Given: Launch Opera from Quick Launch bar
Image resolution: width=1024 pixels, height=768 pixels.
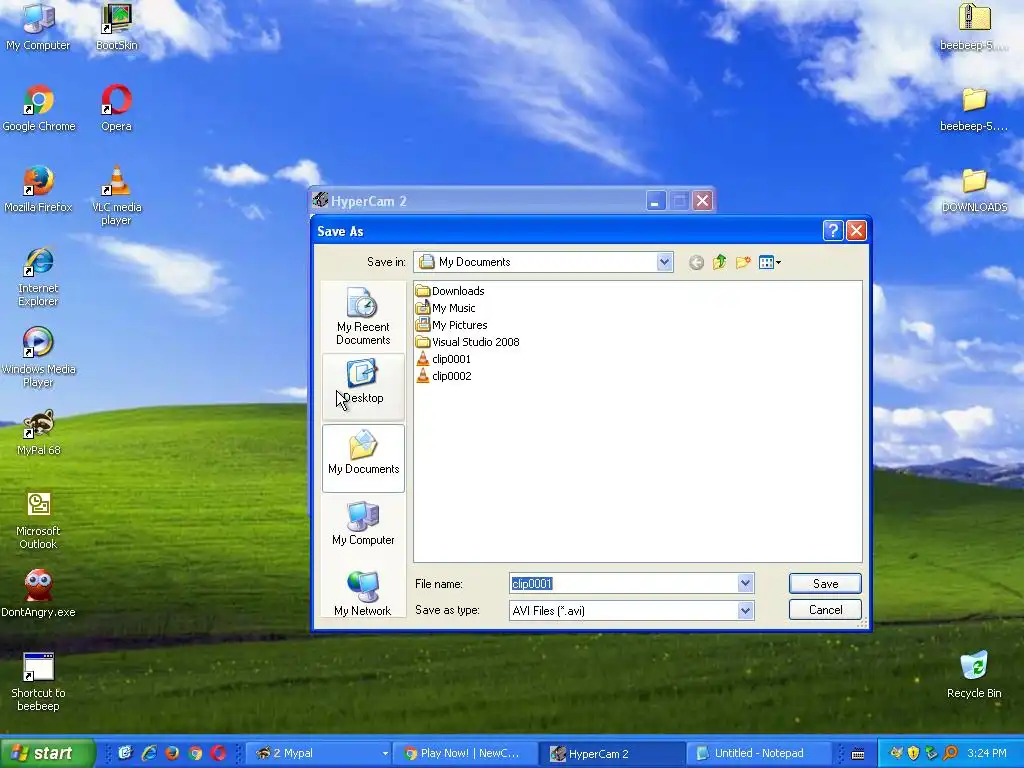Looking at the screenshot, I should click(218, 753).
